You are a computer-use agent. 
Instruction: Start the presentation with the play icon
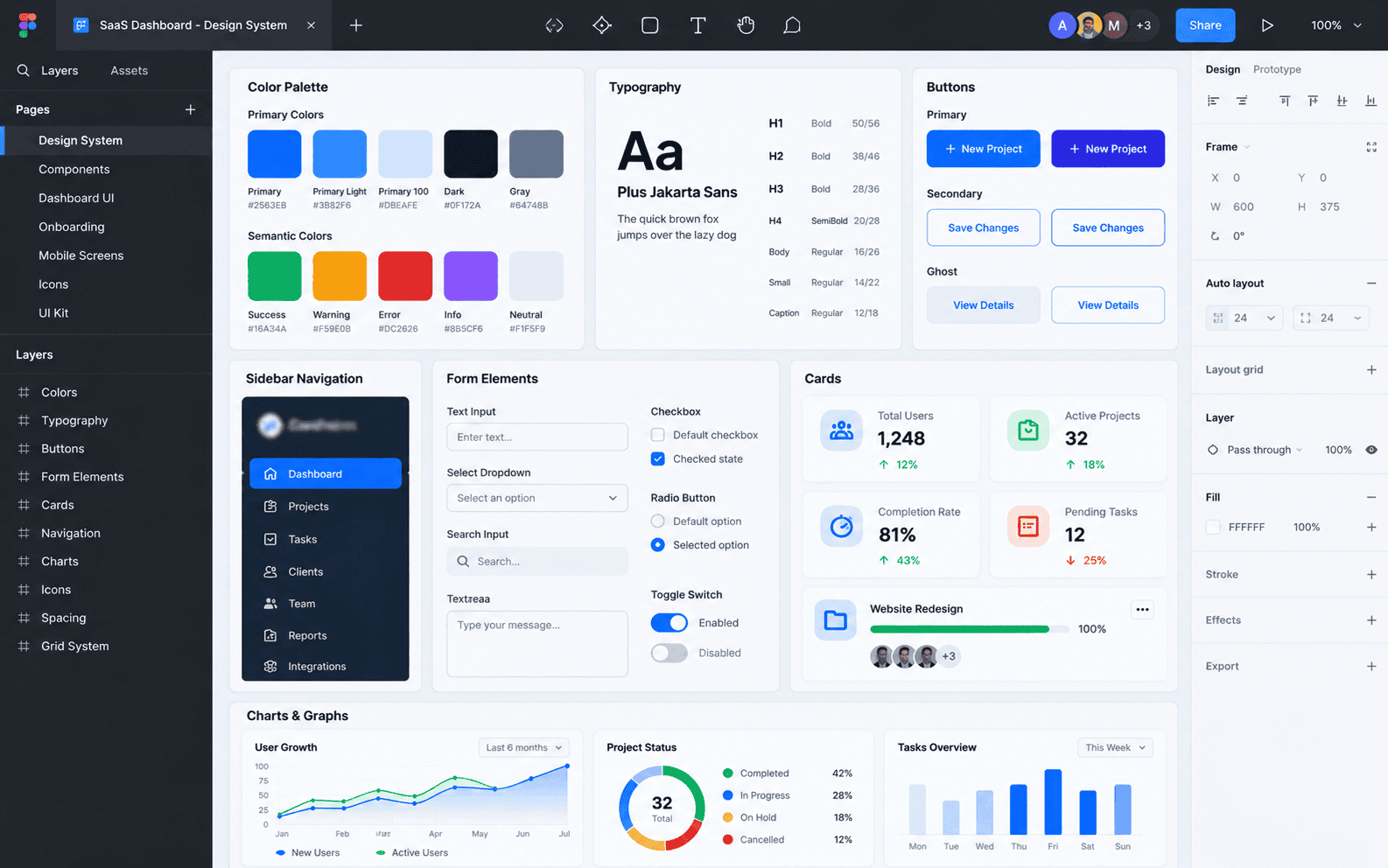(x=1266, y=25)
